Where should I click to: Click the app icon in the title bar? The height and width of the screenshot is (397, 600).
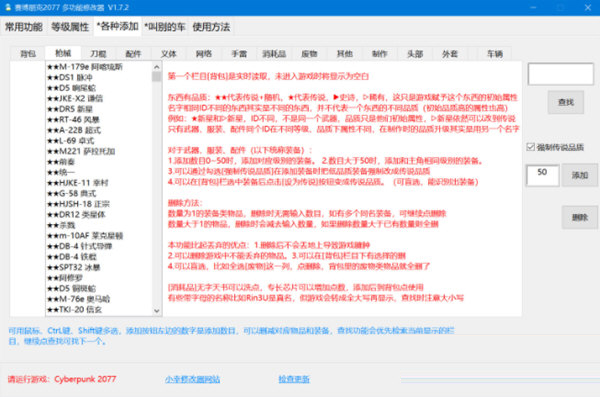[8, 7]
